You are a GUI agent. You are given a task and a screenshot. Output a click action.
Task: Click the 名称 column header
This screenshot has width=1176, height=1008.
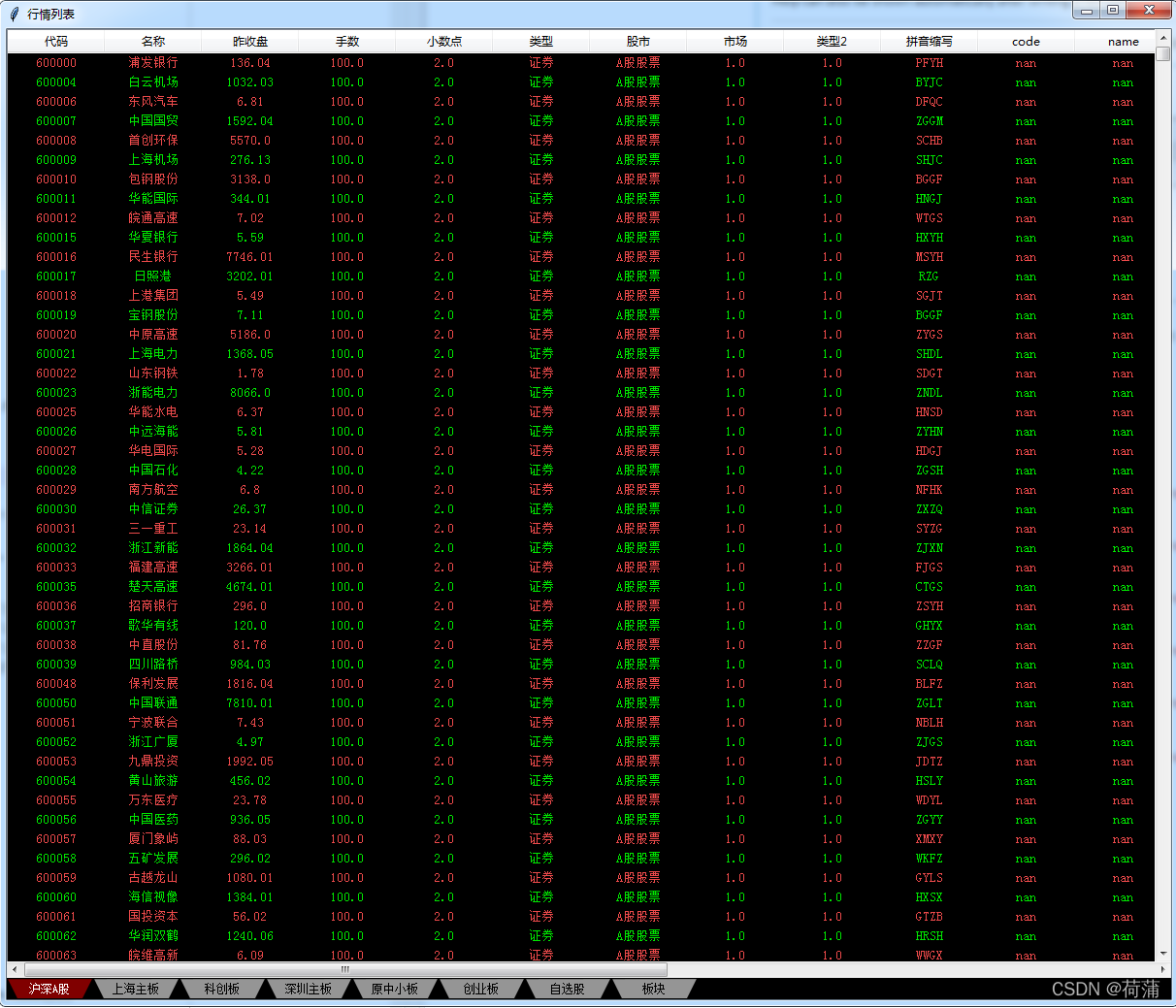pyautogui.click(x=153, y=42)
